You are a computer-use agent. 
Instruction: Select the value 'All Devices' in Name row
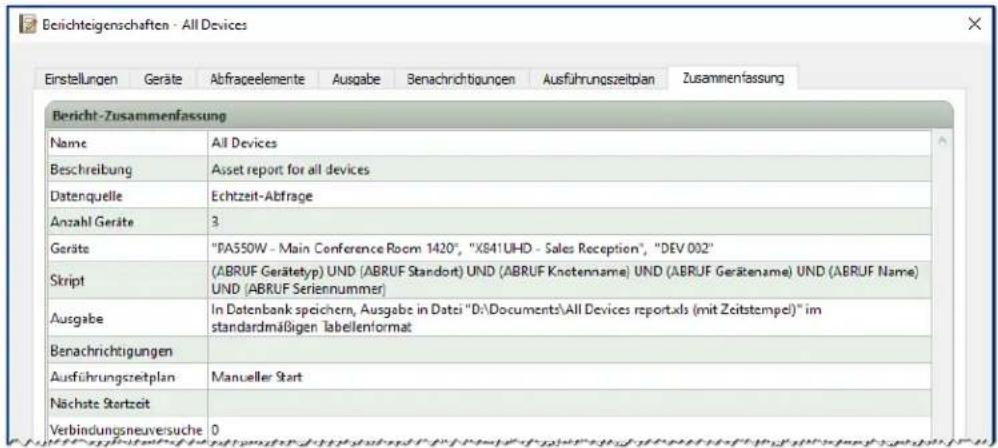click(244, 143)
